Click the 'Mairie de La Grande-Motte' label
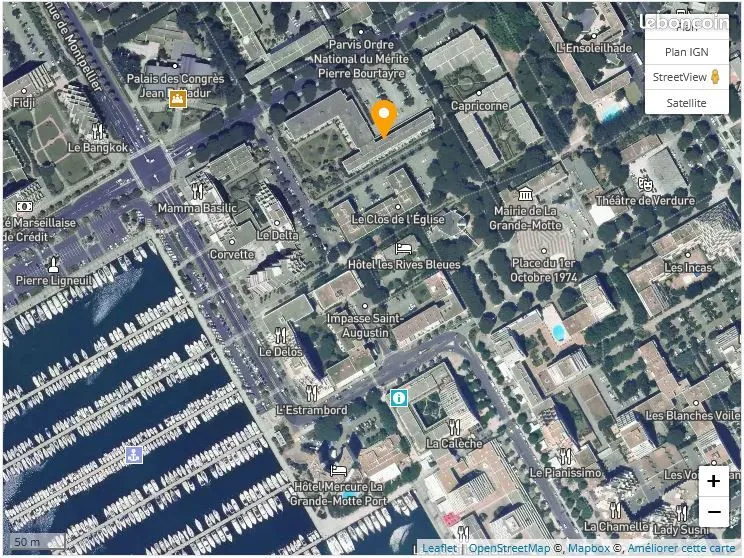 point(525,218)
